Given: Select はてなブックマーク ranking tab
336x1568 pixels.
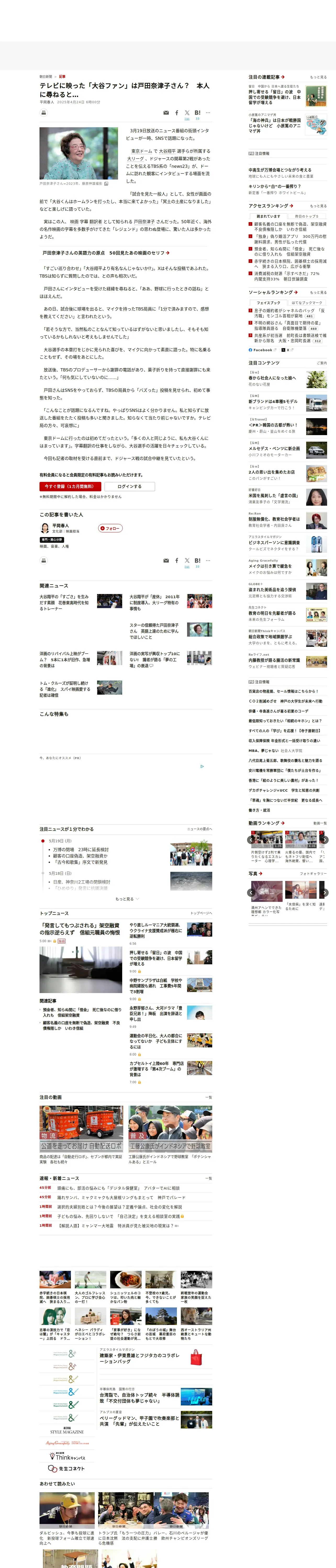Looking at the screenshot, I should pos(307,303).
